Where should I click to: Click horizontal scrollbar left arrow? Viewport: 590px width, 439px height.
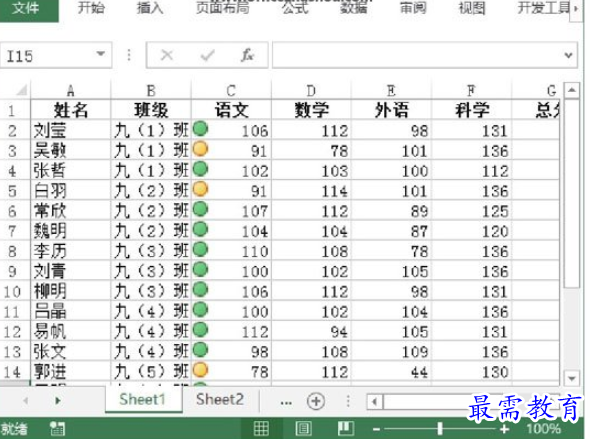coord(375,401)
